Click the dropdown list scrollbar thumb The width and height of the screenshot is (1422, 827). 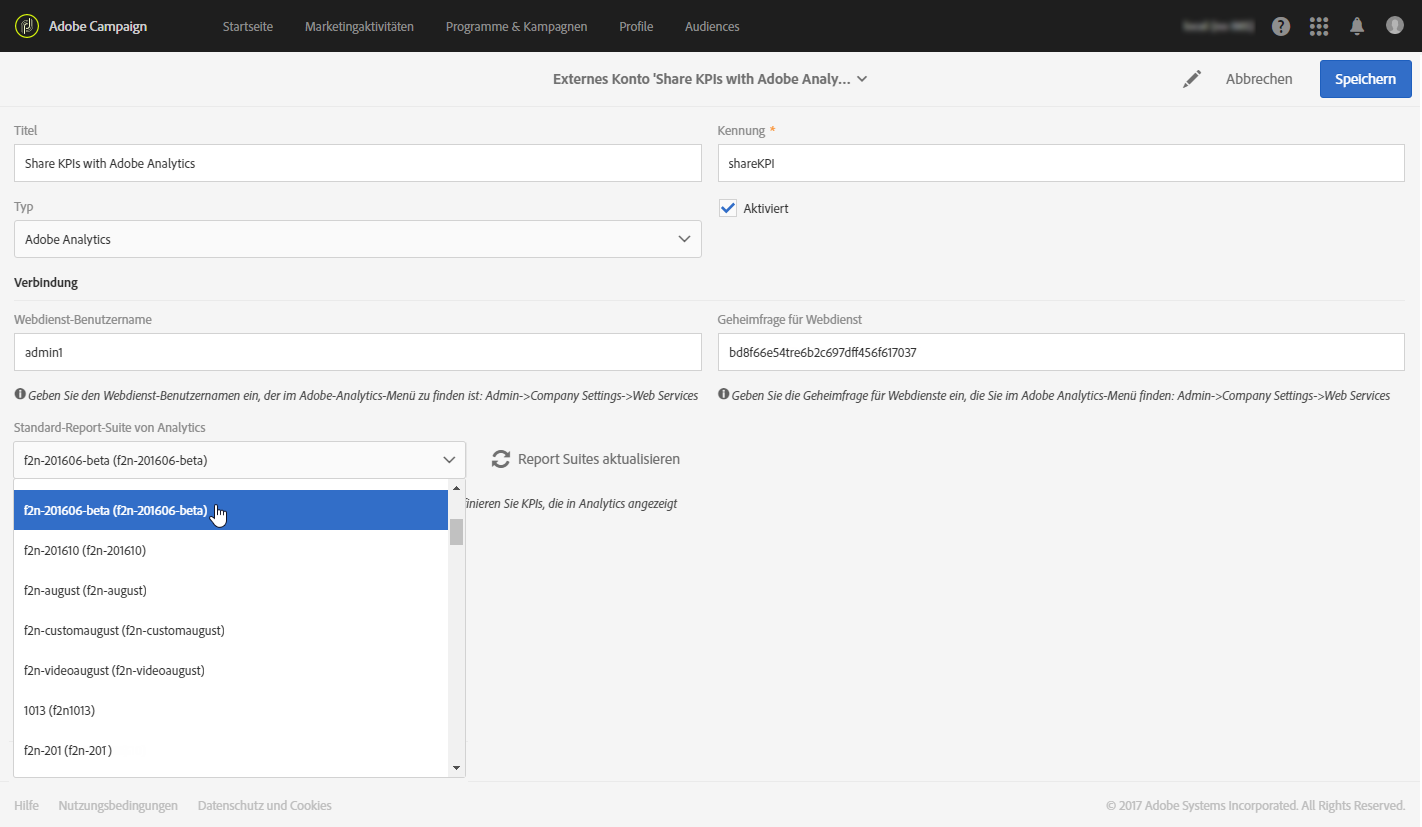tap(457, 532)
